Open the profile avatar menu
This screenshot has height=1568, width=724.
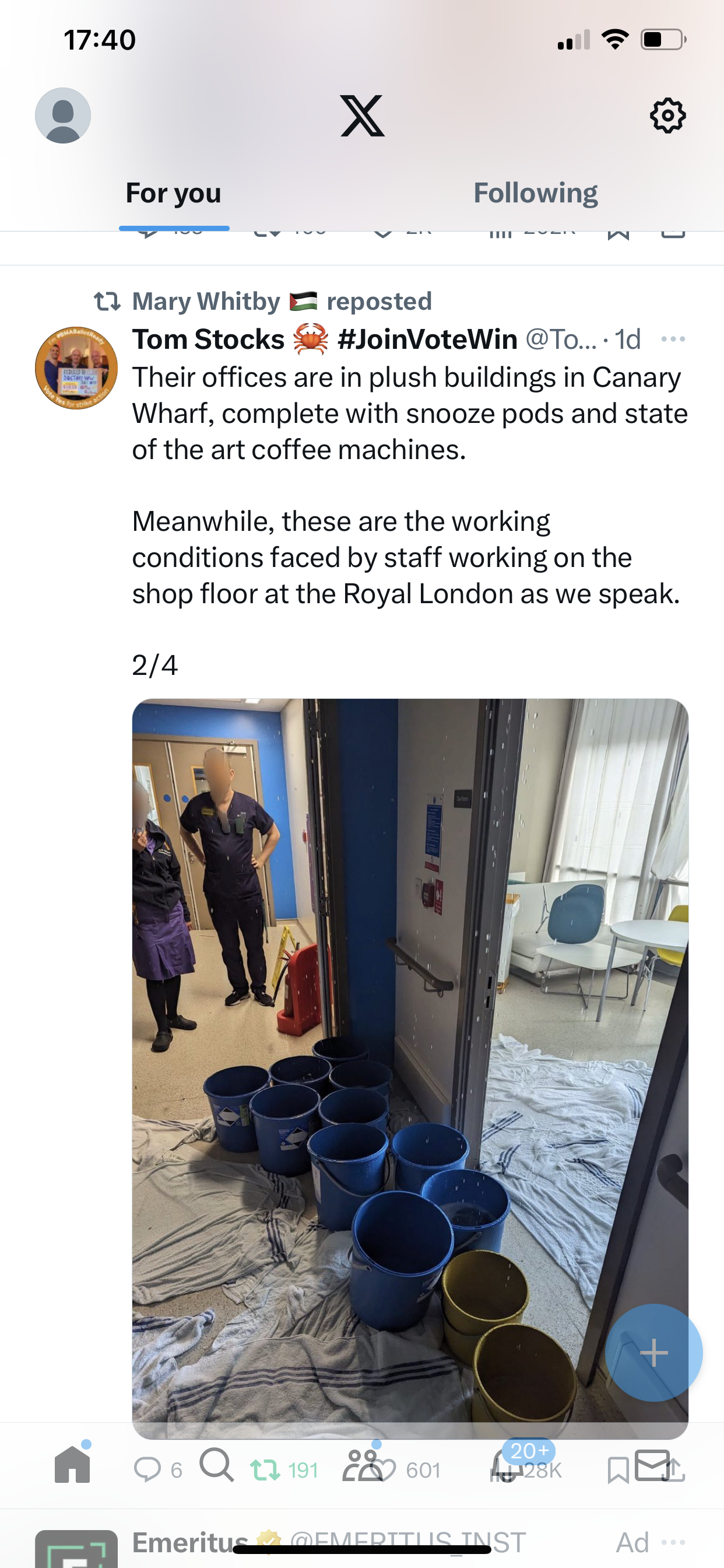click(63, 115)
